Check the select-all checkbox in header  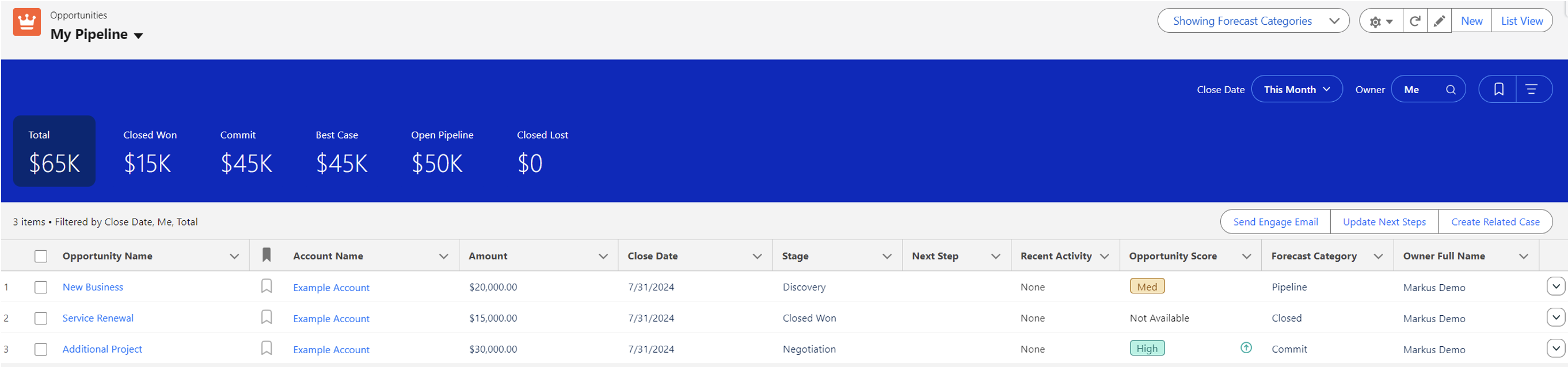click(41, 256)
